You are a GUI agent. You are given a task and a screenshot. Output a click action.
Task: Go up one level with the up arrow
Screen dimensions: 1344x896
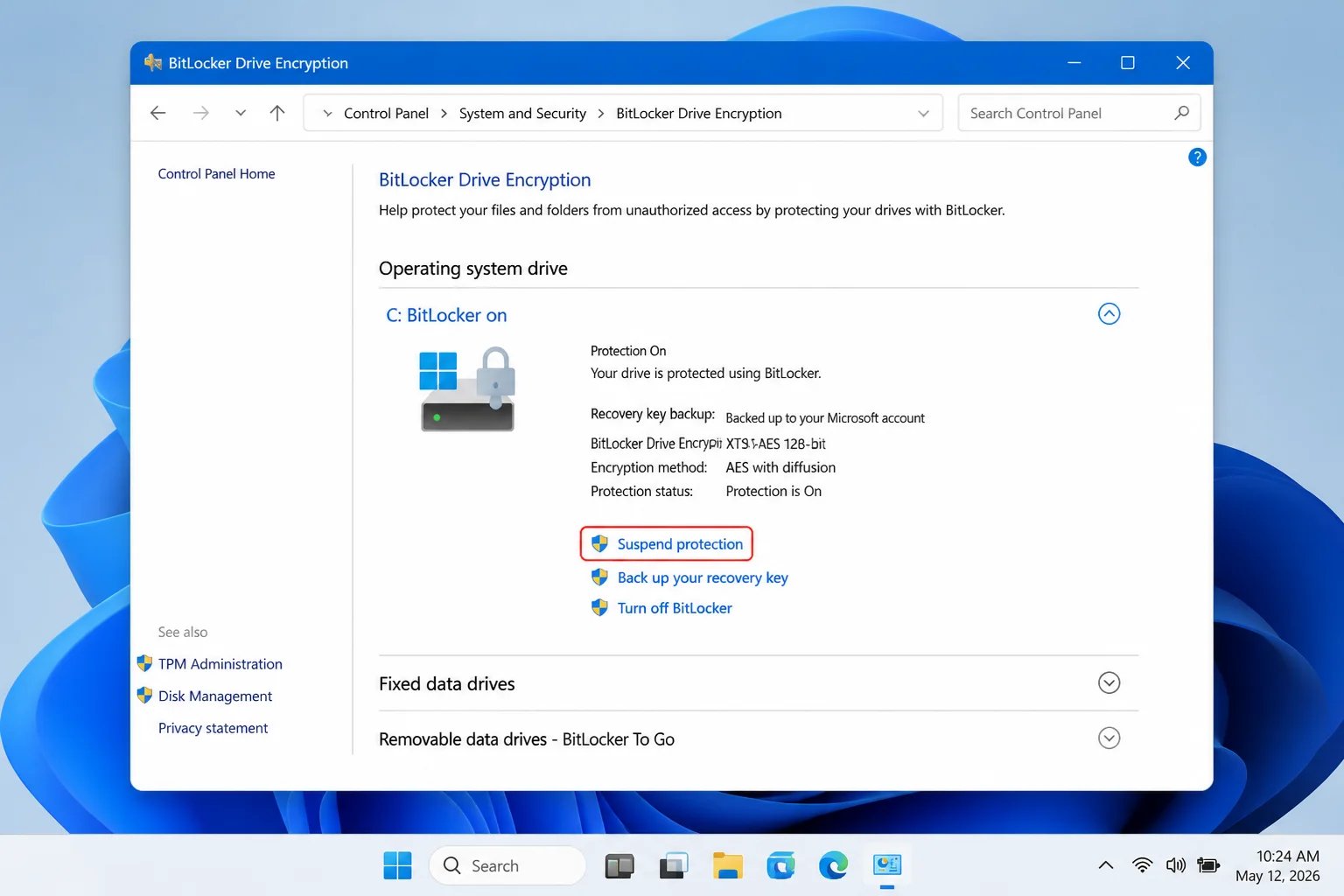277,113
